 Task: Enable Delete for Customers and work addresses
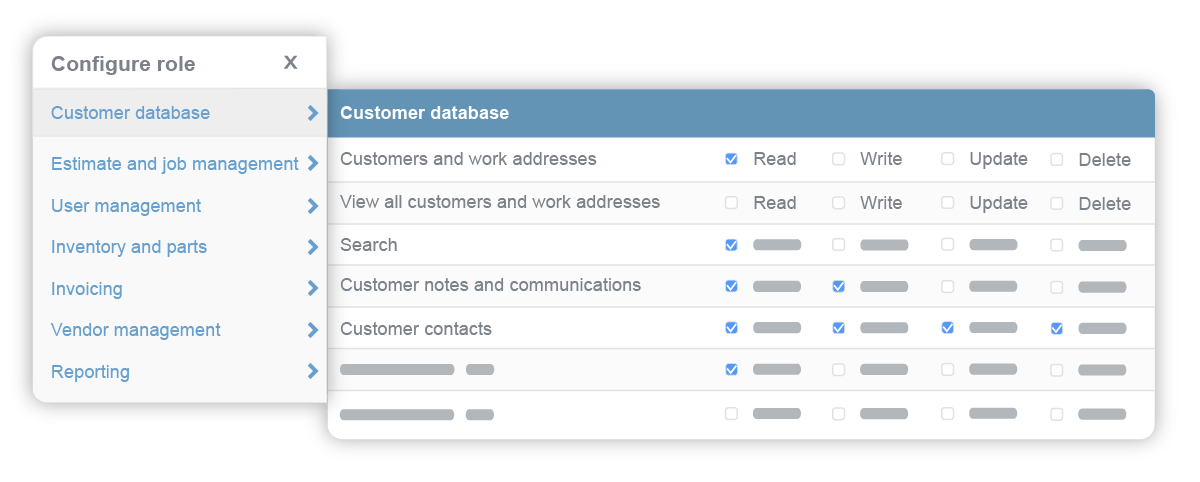click(1057, 160)
